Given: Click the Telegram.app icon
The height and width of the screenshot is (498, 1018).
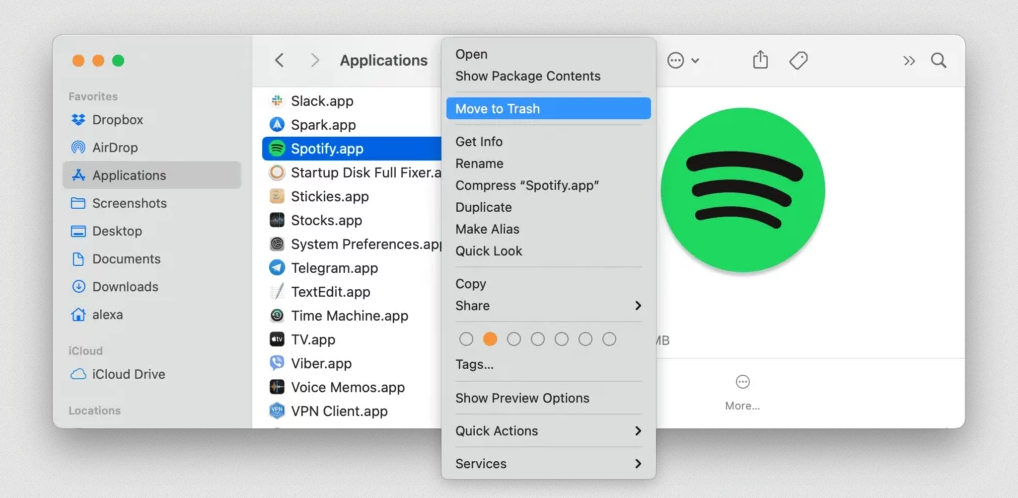Looking at the screenshot, I should tap(277, 268).
